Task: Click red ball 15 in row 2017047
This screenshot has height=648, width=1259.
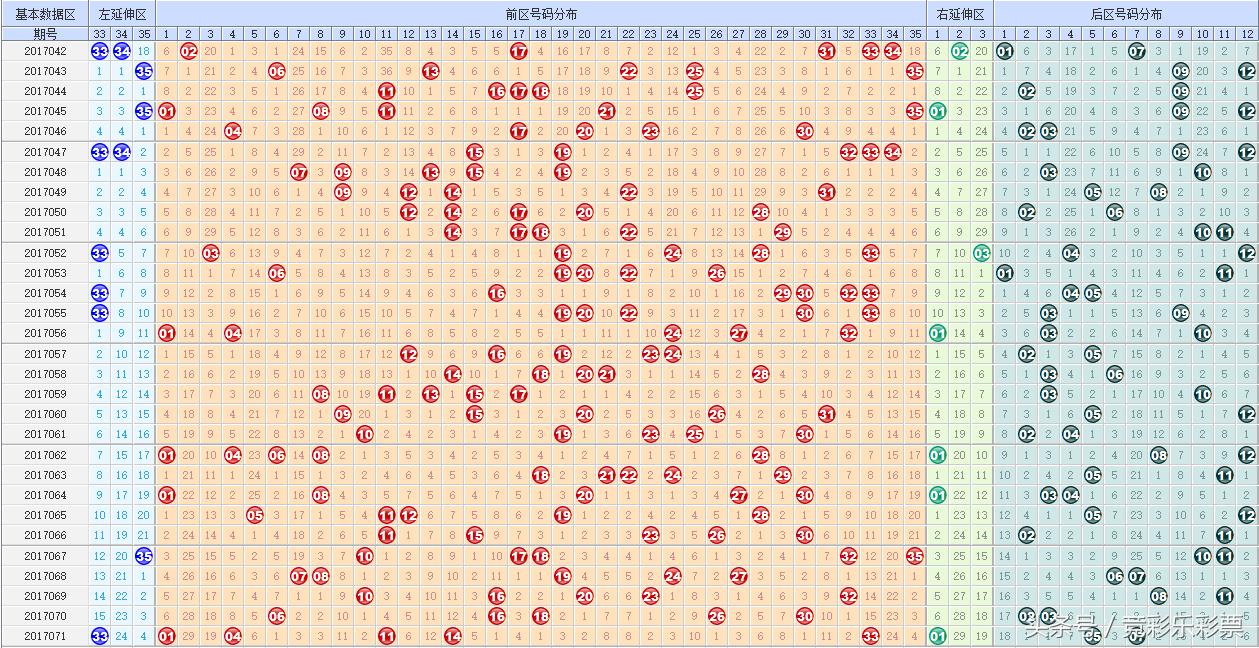Action: [475, 152]
